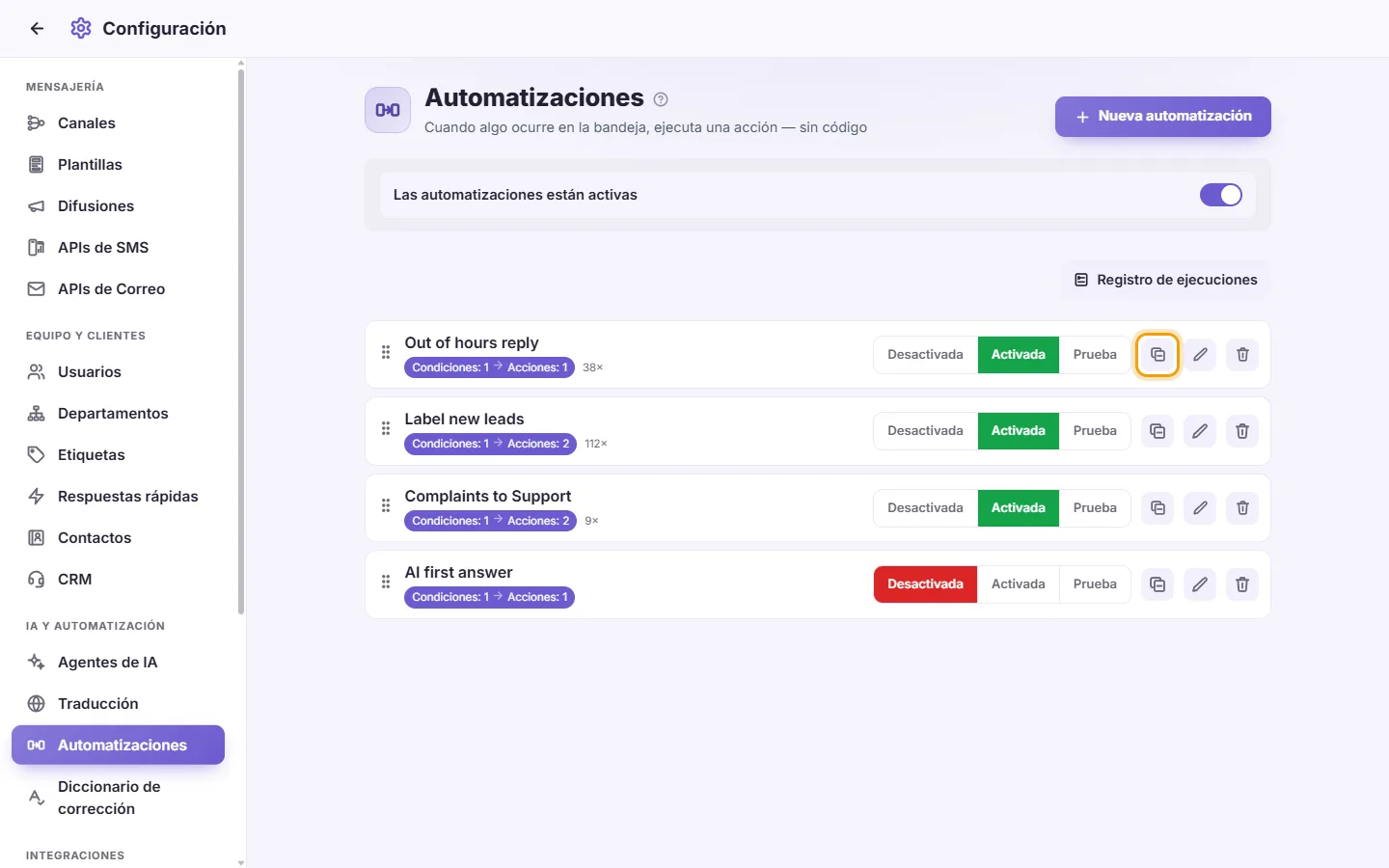Click Condiciones badge on AI first answer
The height and width of the screenshot is (868, 1389).
[x=490, y=597]
